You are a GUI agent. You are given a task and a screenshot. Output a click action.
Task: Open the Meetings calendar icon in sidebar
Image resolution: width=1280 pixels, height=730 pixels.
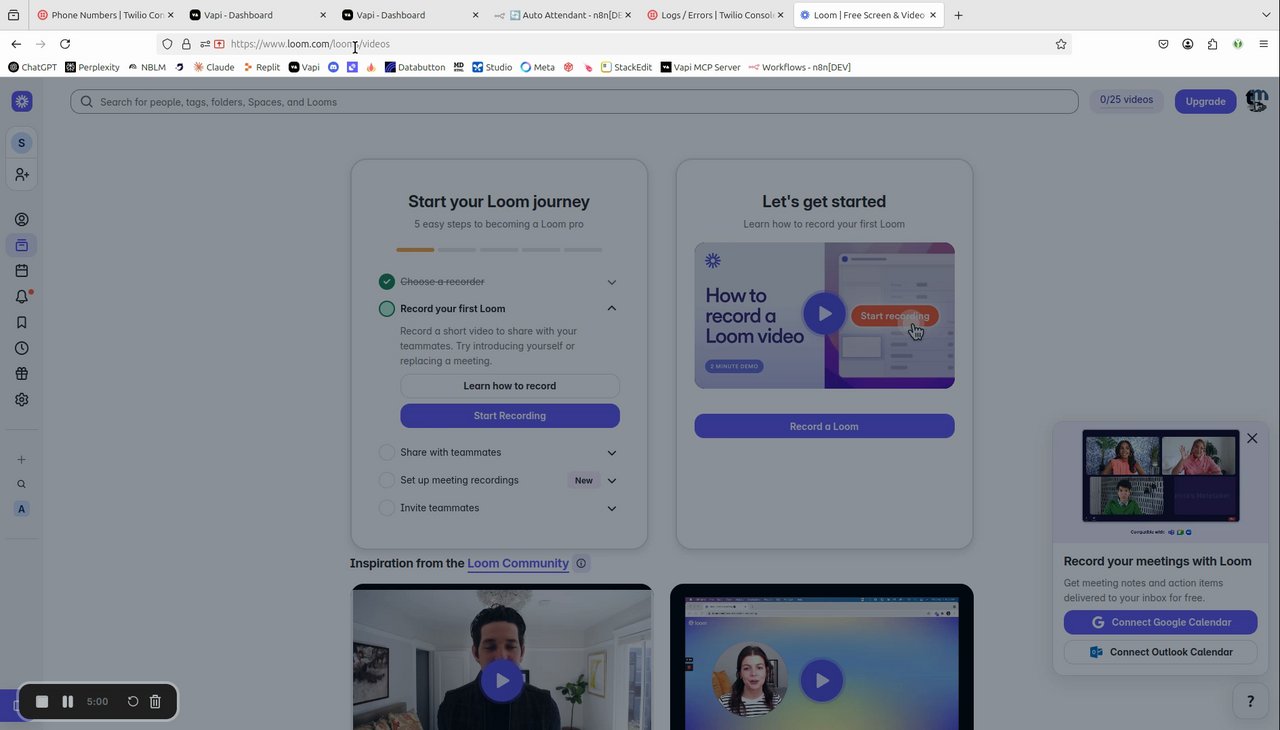pyautogui.click(x=22, y=271)
